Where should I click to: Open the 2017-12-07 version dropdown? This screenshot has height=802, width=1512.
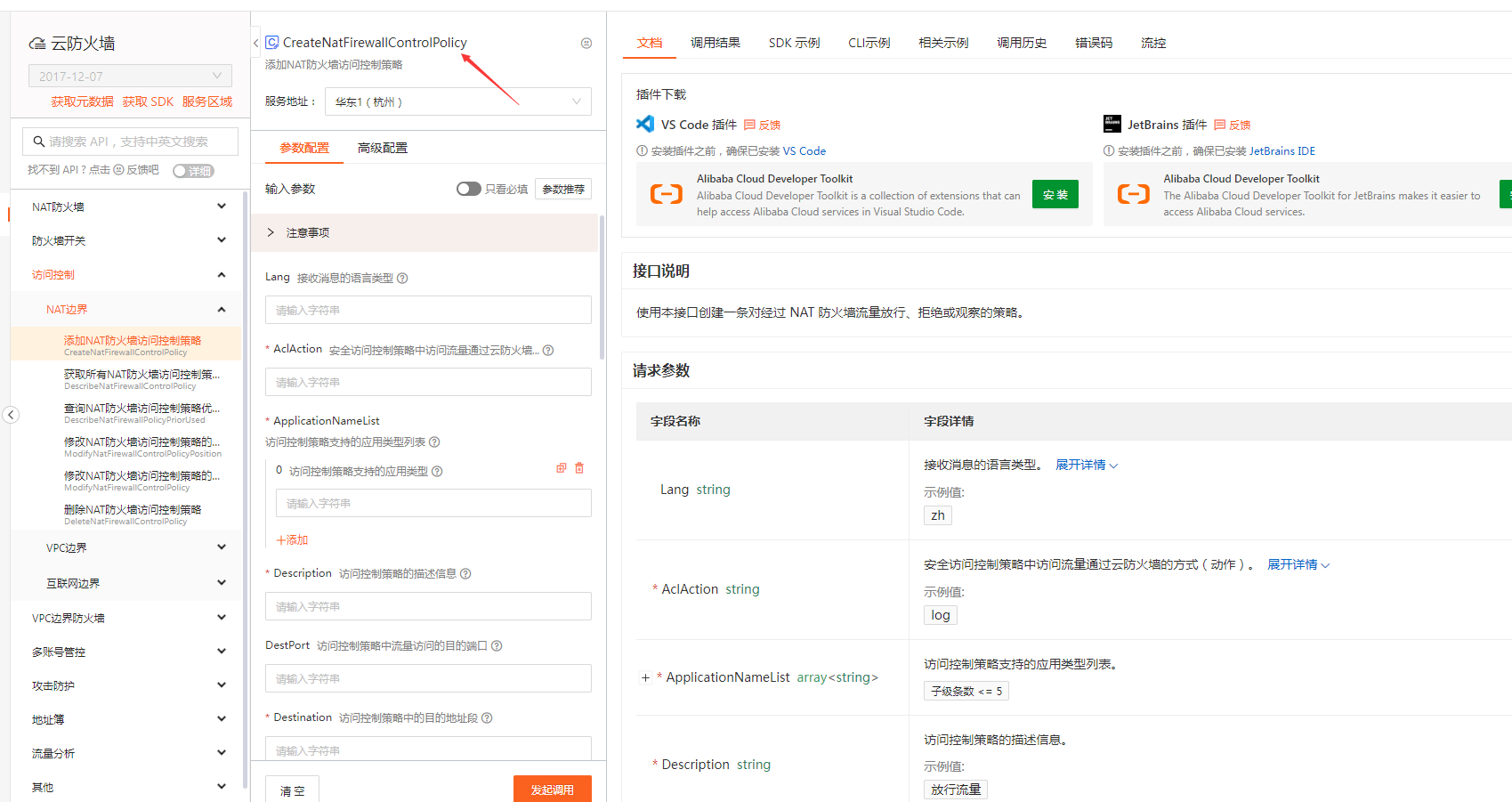[130, 76]
